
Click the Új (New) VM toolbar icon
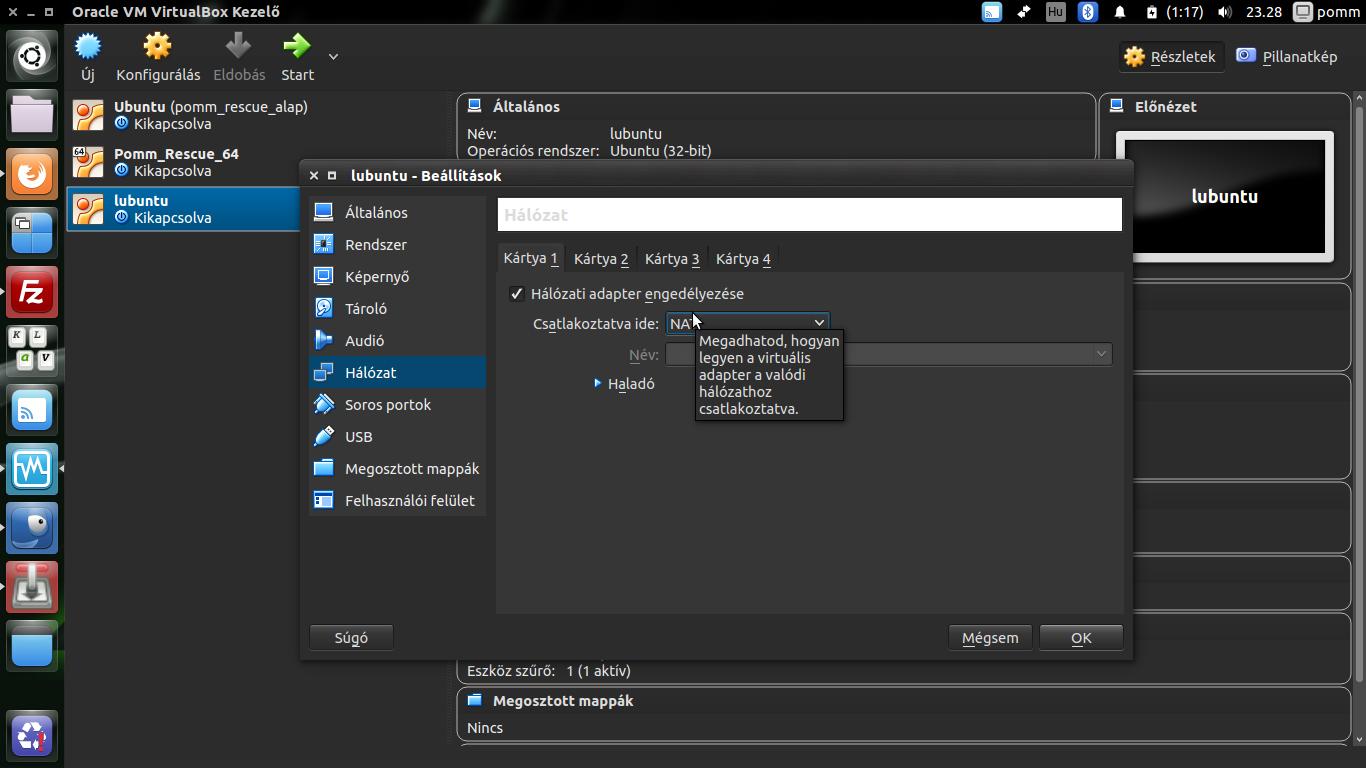click(x=88, y=46)
